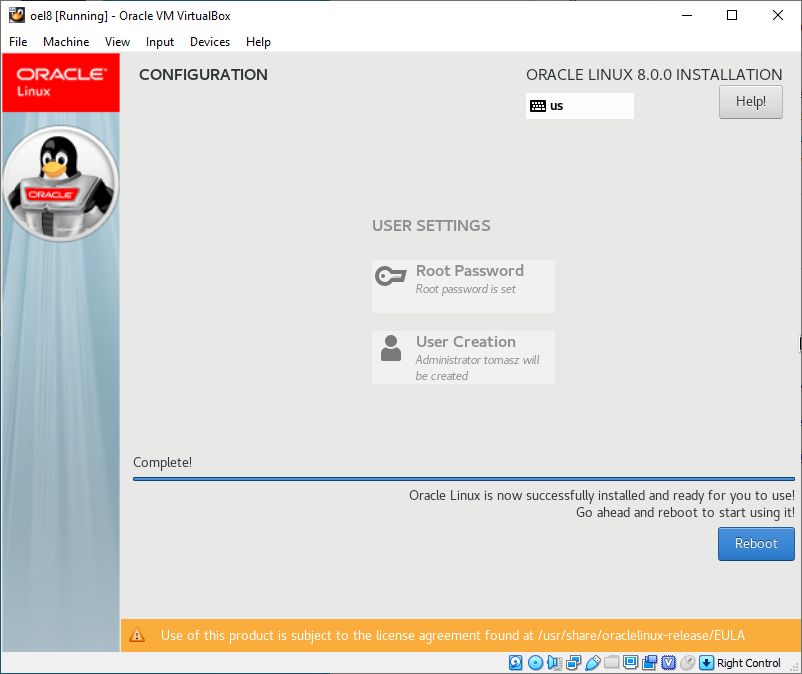Click the hard disk activity status icon

(x=516, y=663)
